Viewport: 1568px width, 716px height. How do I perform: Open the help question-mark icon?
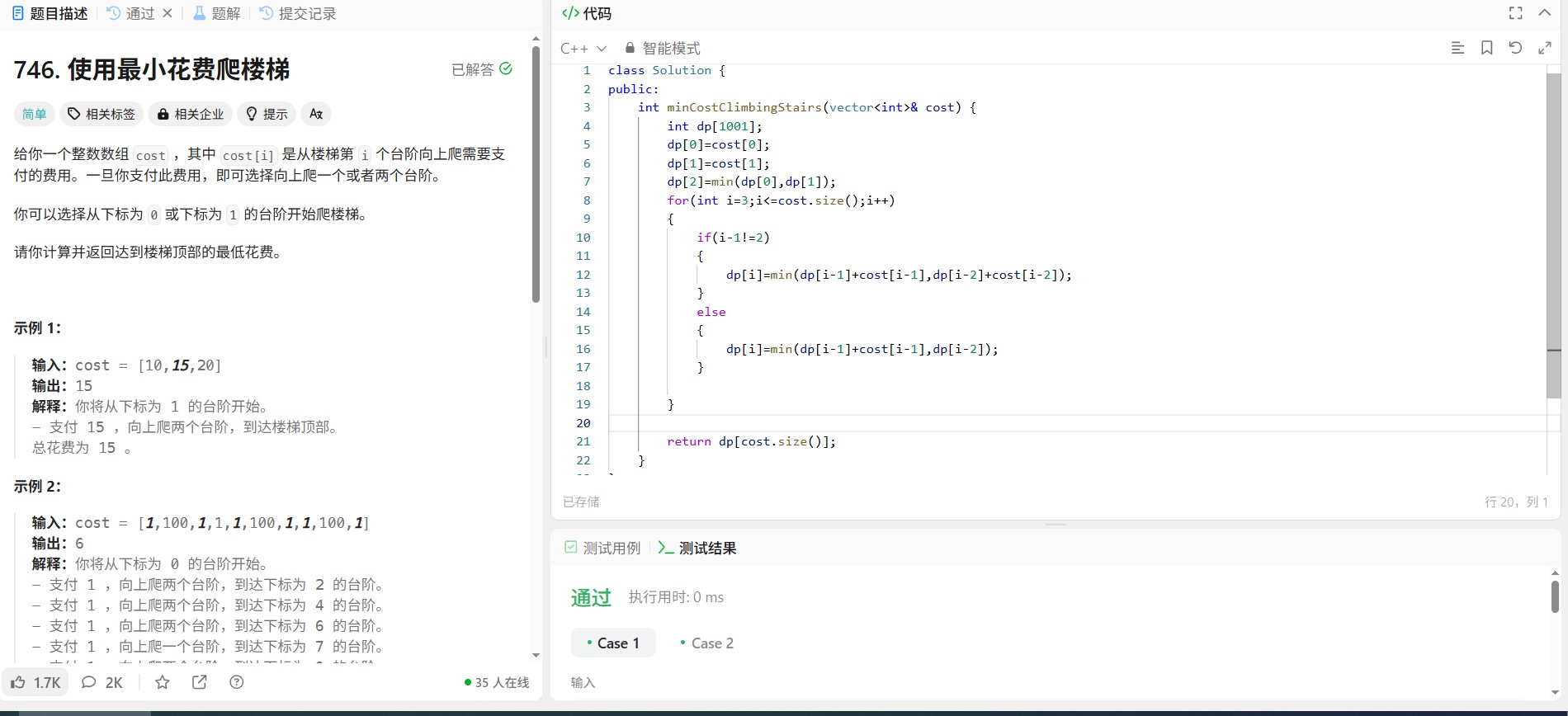tap(237, 682)
